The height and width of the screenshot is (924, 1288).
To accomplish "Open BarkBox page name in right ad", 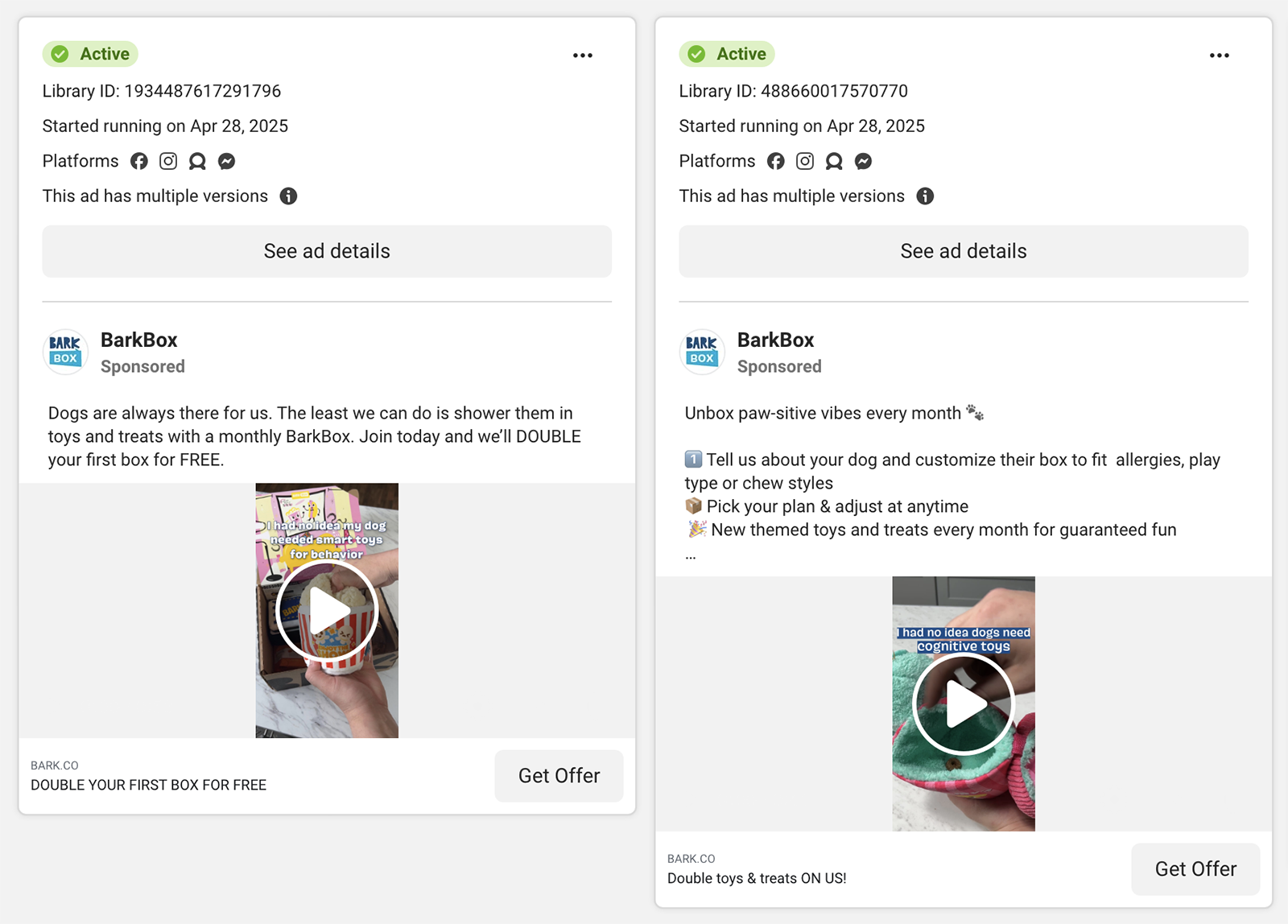I will tap(776, 340).
